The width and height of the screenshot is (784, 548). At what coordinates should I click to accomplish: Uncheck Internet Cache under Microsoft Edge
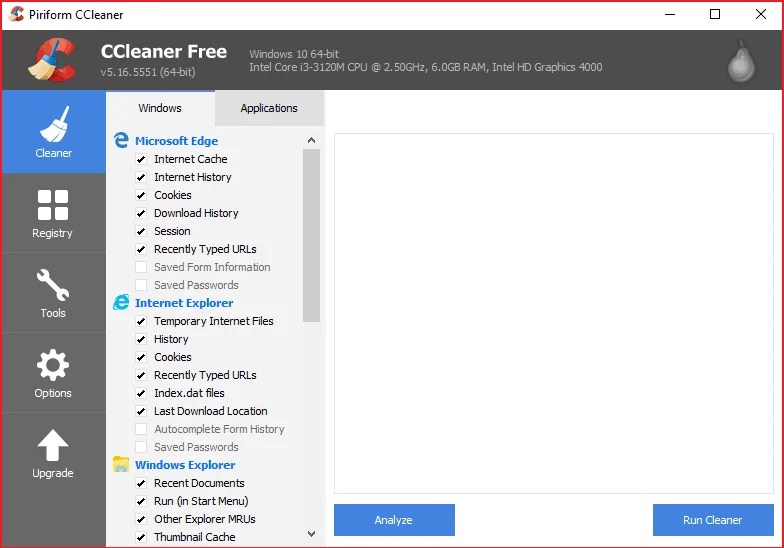(x=141, y=159)
